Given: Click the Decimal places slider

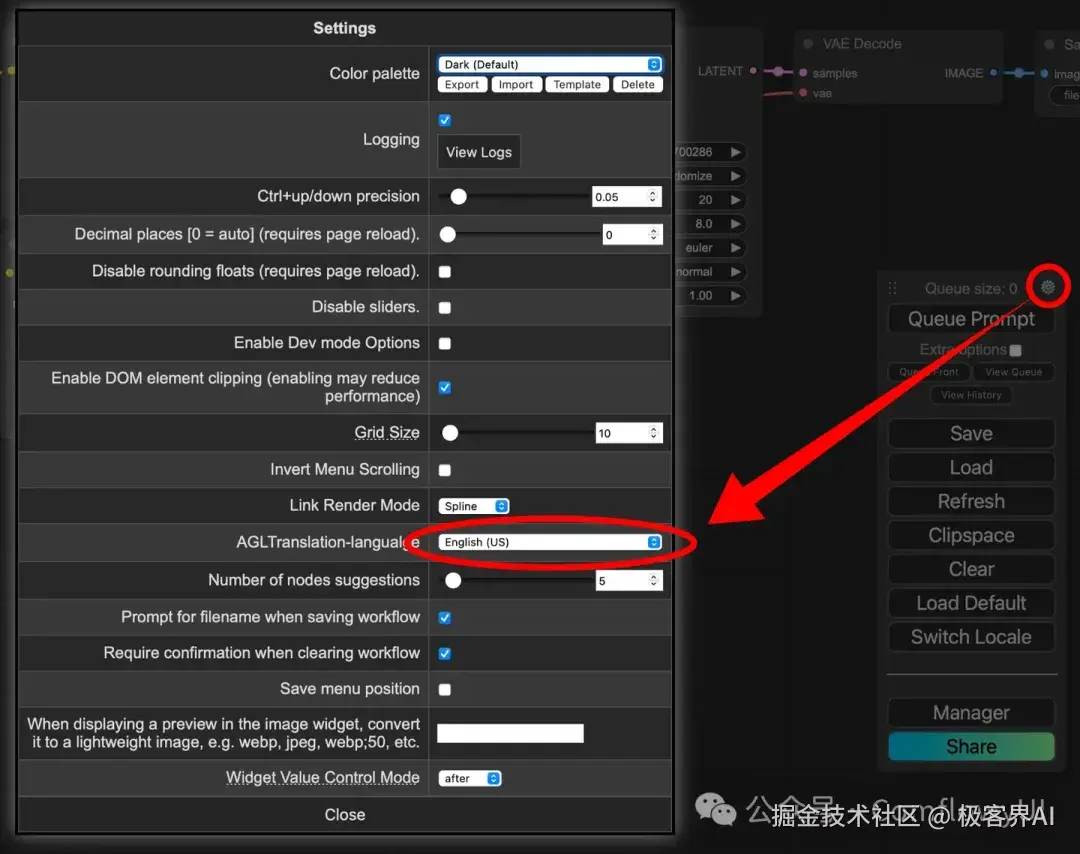Looking at the screenshot, I should coord(520,235).
